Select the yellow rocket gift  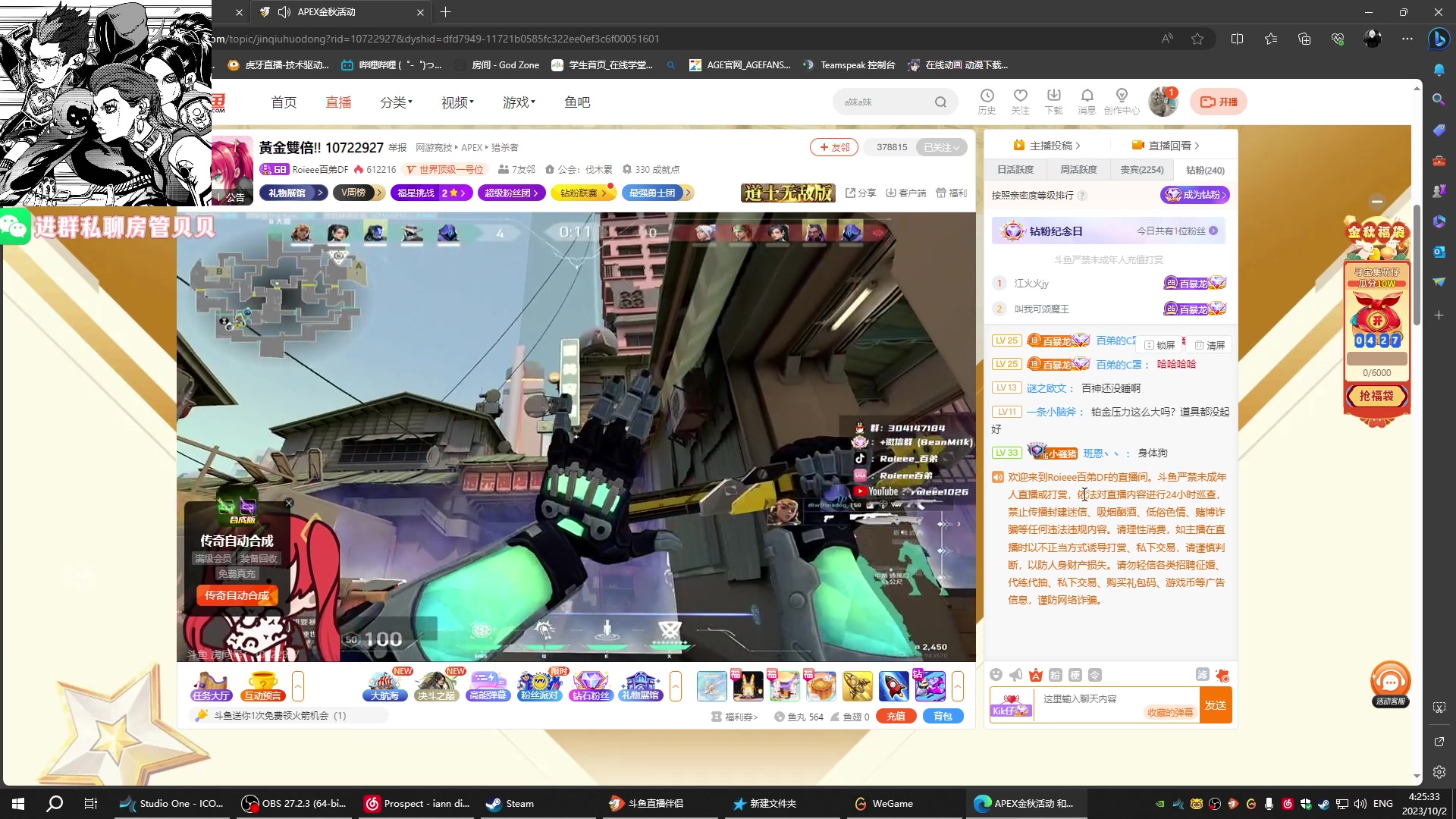857,686
